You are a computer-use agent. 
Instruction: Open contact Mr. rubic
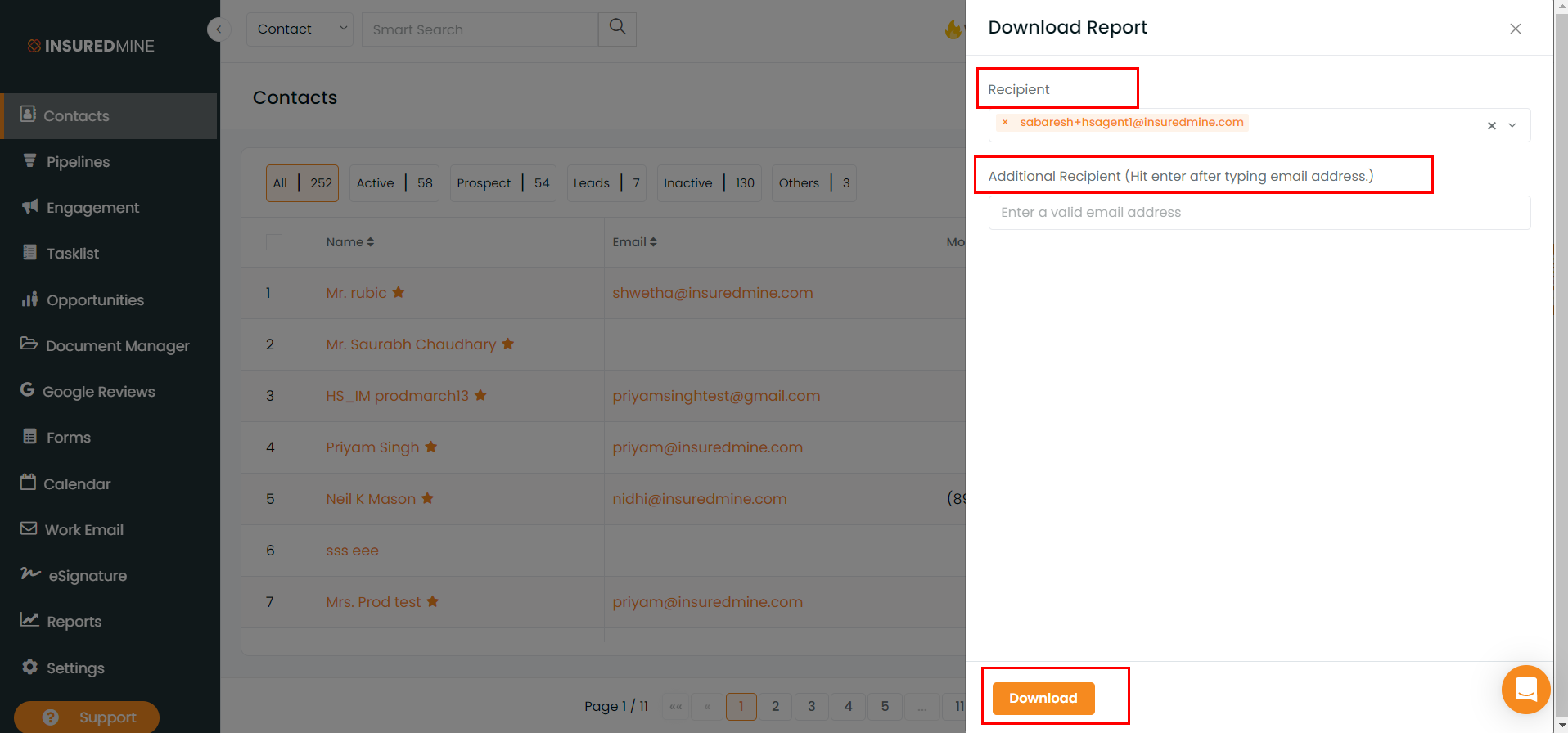click(x=356, y=293)
